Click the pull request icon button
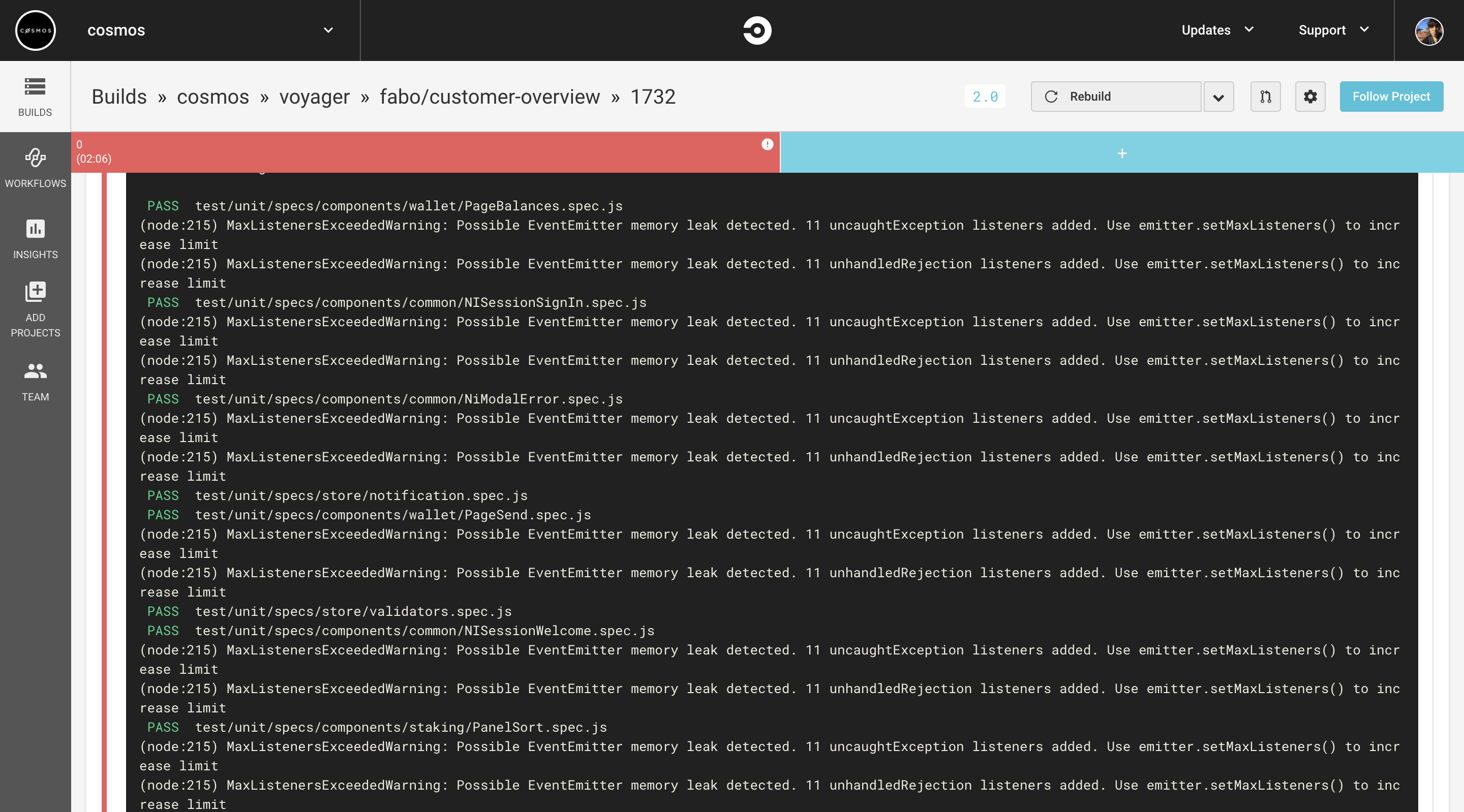 1265,97
